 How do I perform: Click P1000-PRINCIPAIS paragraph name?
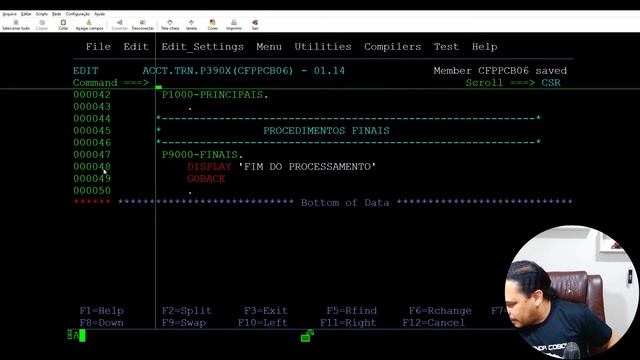point(212,95)
